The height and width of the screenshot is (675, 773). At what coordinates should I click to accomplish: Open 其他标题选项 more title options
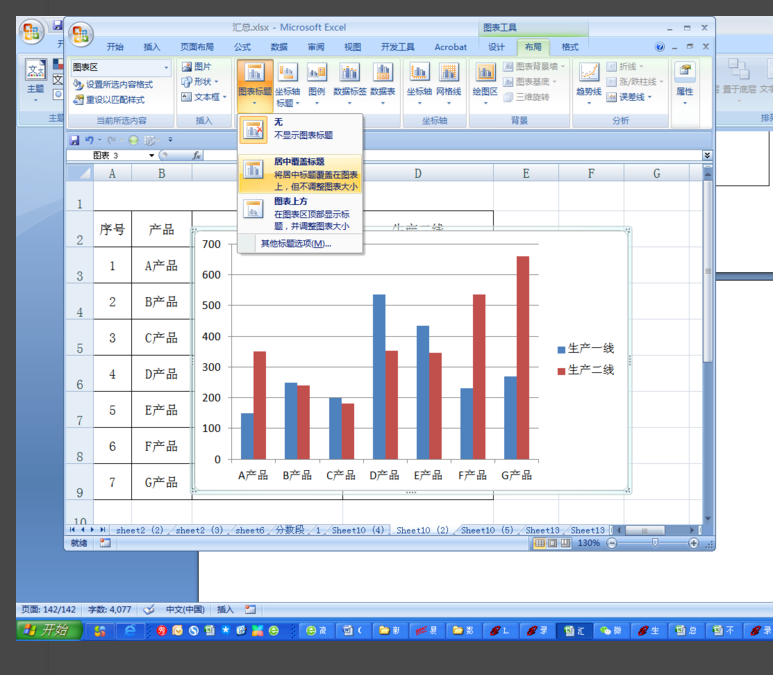tap(296, 244)
